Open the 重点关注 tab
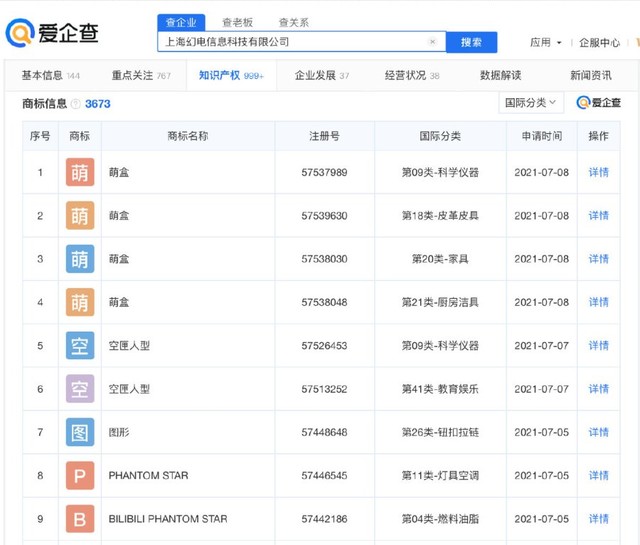Image resolution: width=640 pixels, height=545 pixels. (141, 76)
